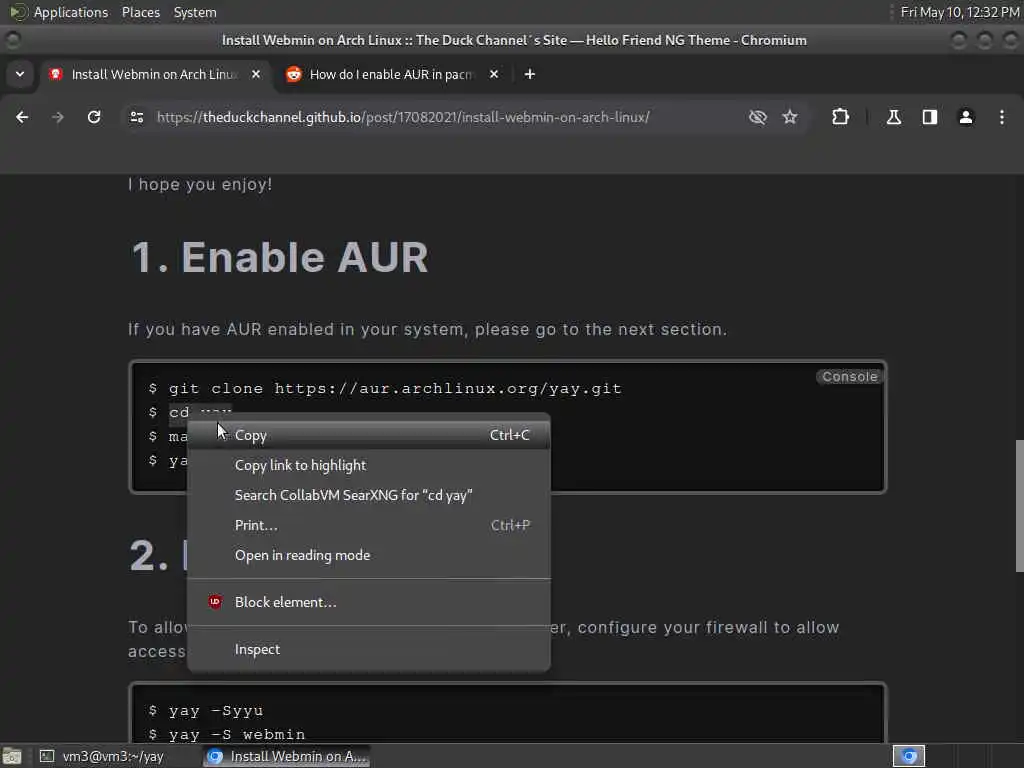The height and width of the screenshot is (768, 1024).
Task: Close the How do I enable AUR tab
Action: click(494, 74)
